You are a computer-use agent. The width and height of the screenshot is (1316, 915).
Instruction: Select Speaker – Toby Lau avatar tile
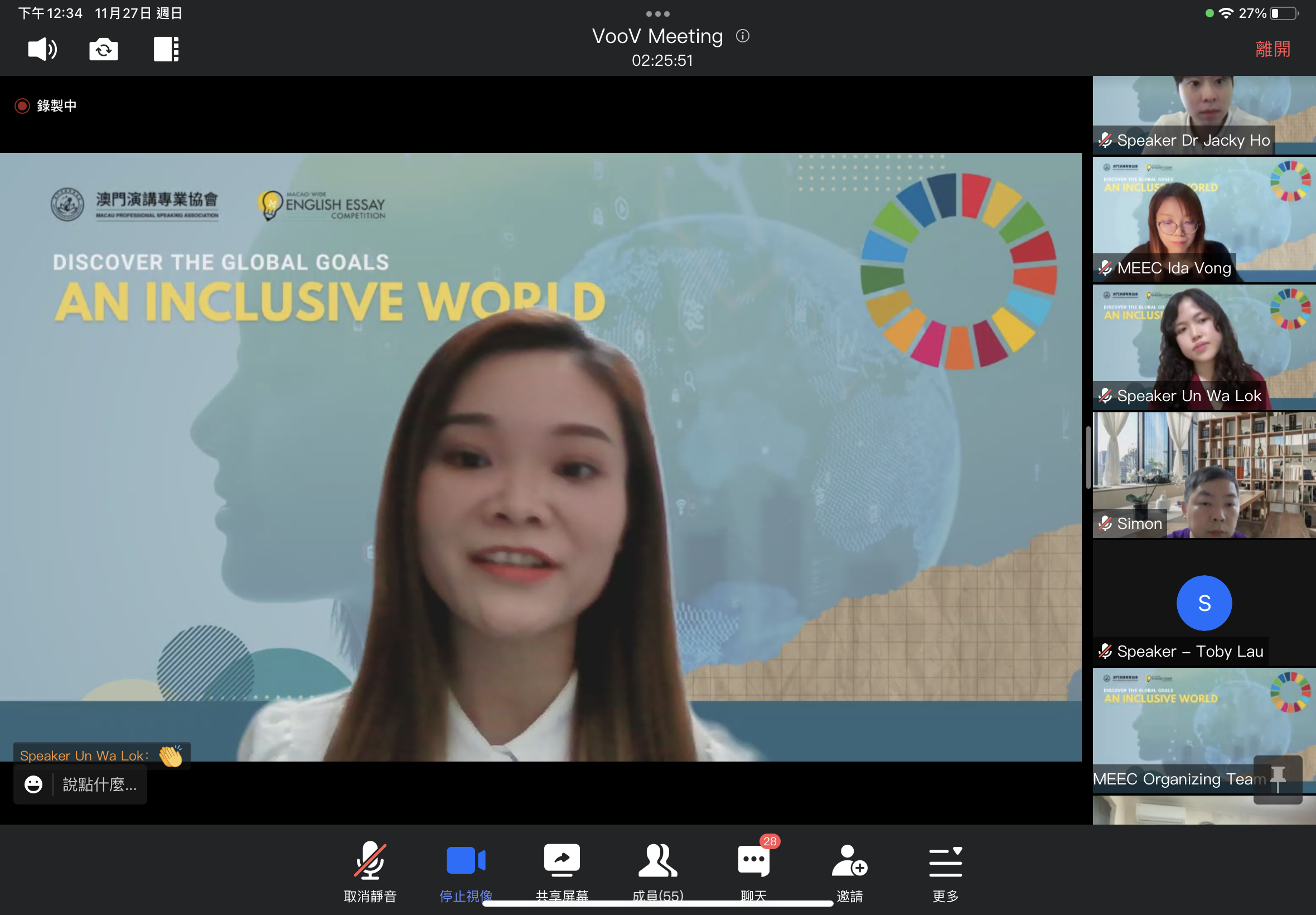pyautogui.click(x=1204, y=604)
